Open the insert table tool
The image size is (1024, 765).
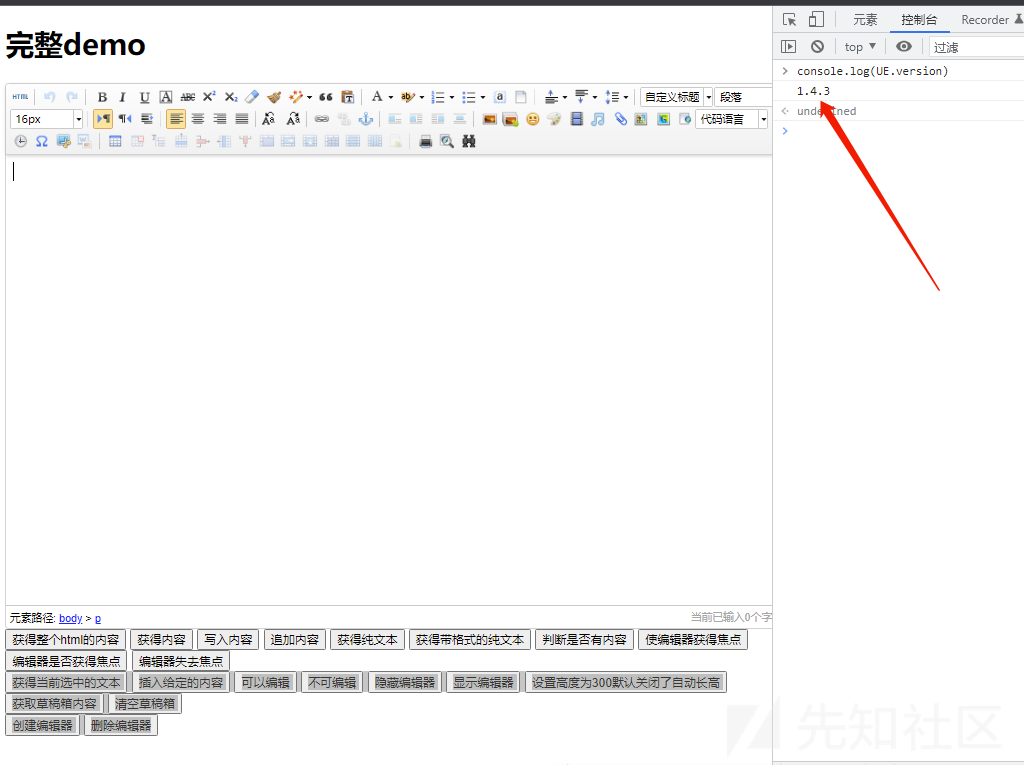(x=115, y=141)
